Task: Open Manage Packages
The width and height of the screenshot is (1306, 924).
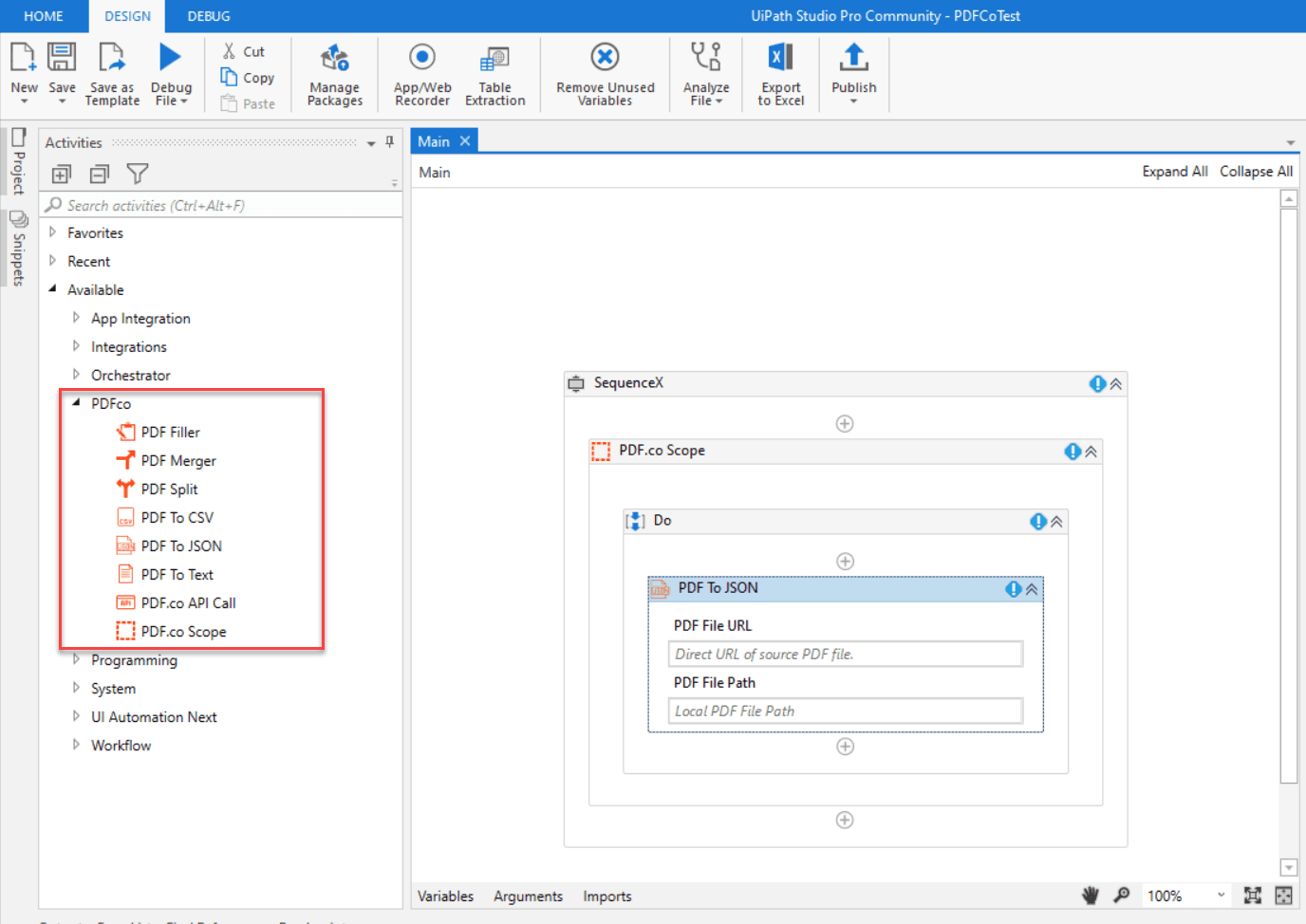Action: tap(334, 74)
